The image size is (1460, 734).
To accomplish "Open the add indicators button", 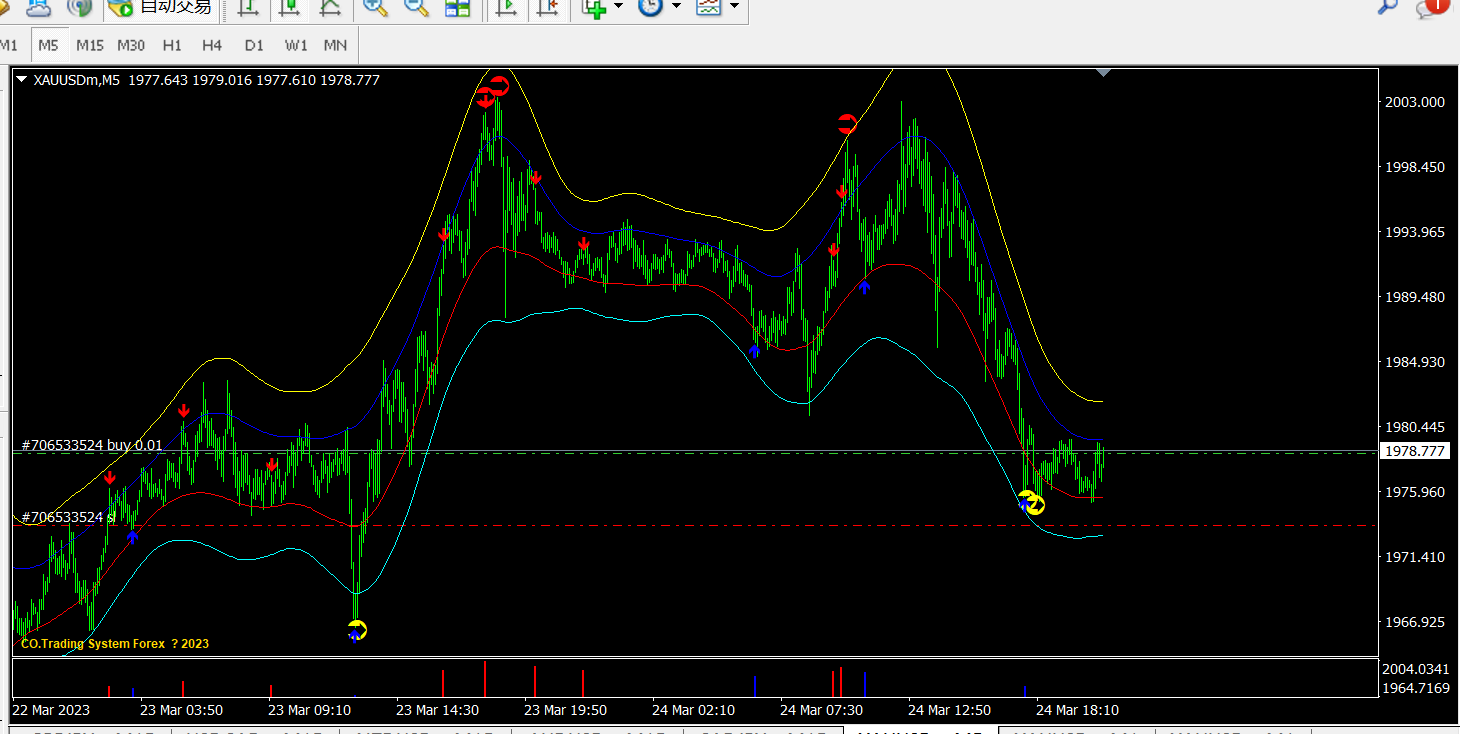I will point(595,8).
